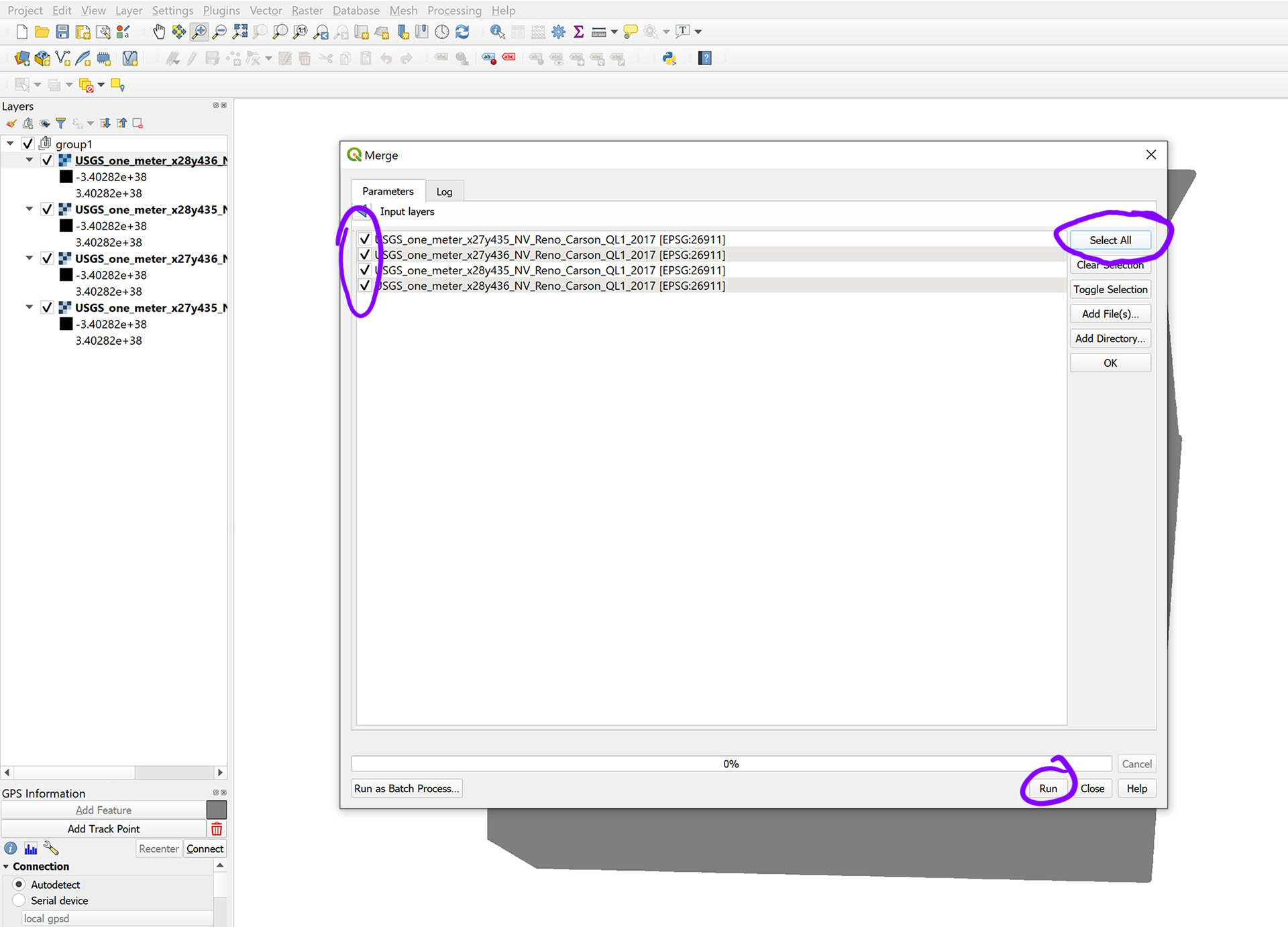Collapse the group1 tree node
Viewport: 1288px width, 927px height.
pos(10,144)
